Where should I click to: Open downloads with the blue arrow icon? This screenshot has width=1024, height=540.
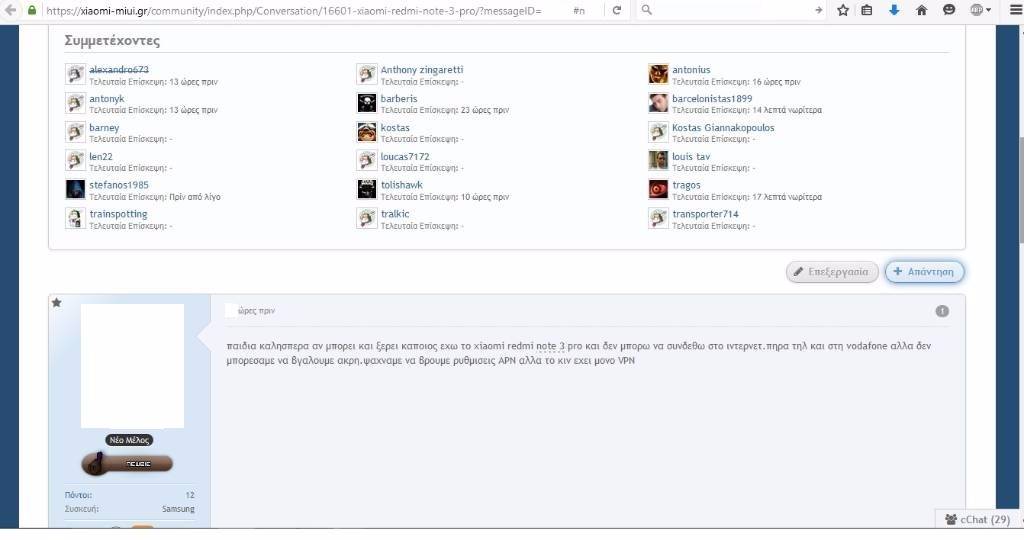pos(894,10)
